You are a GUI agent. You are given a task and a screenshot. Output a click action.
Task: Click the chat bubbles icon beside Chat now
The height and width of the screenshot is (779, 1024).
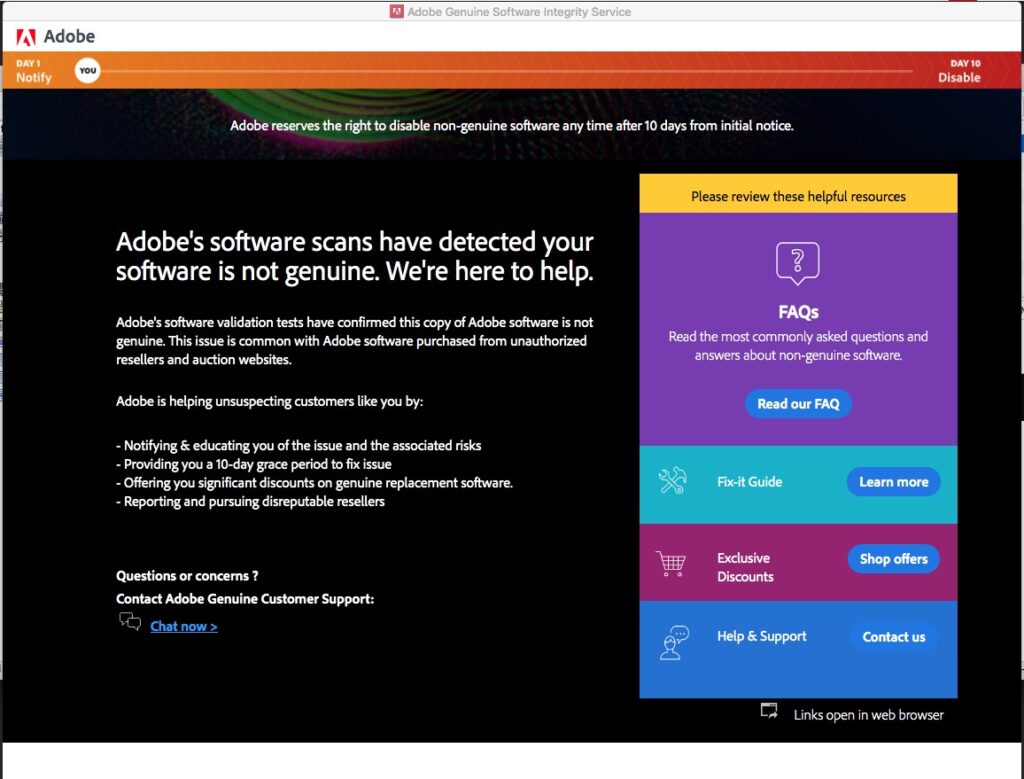129,621
